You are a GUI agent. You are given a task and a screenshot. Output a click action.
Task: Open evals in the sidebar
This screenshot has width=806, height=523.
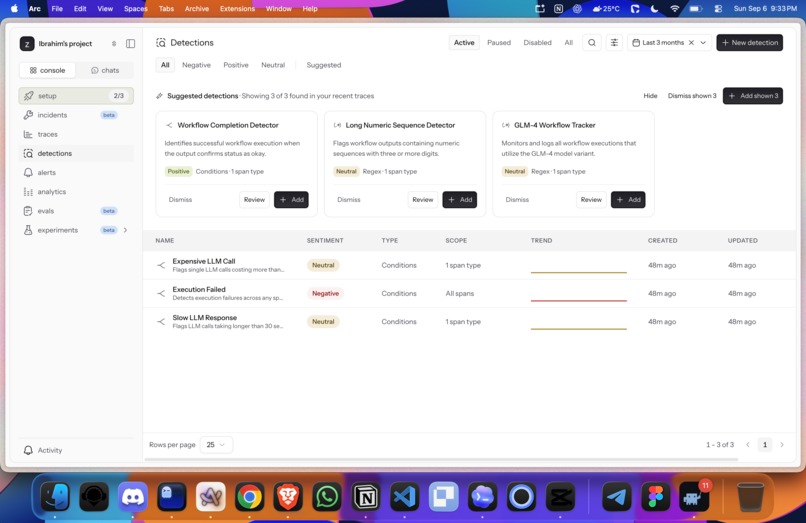[76, 211]
